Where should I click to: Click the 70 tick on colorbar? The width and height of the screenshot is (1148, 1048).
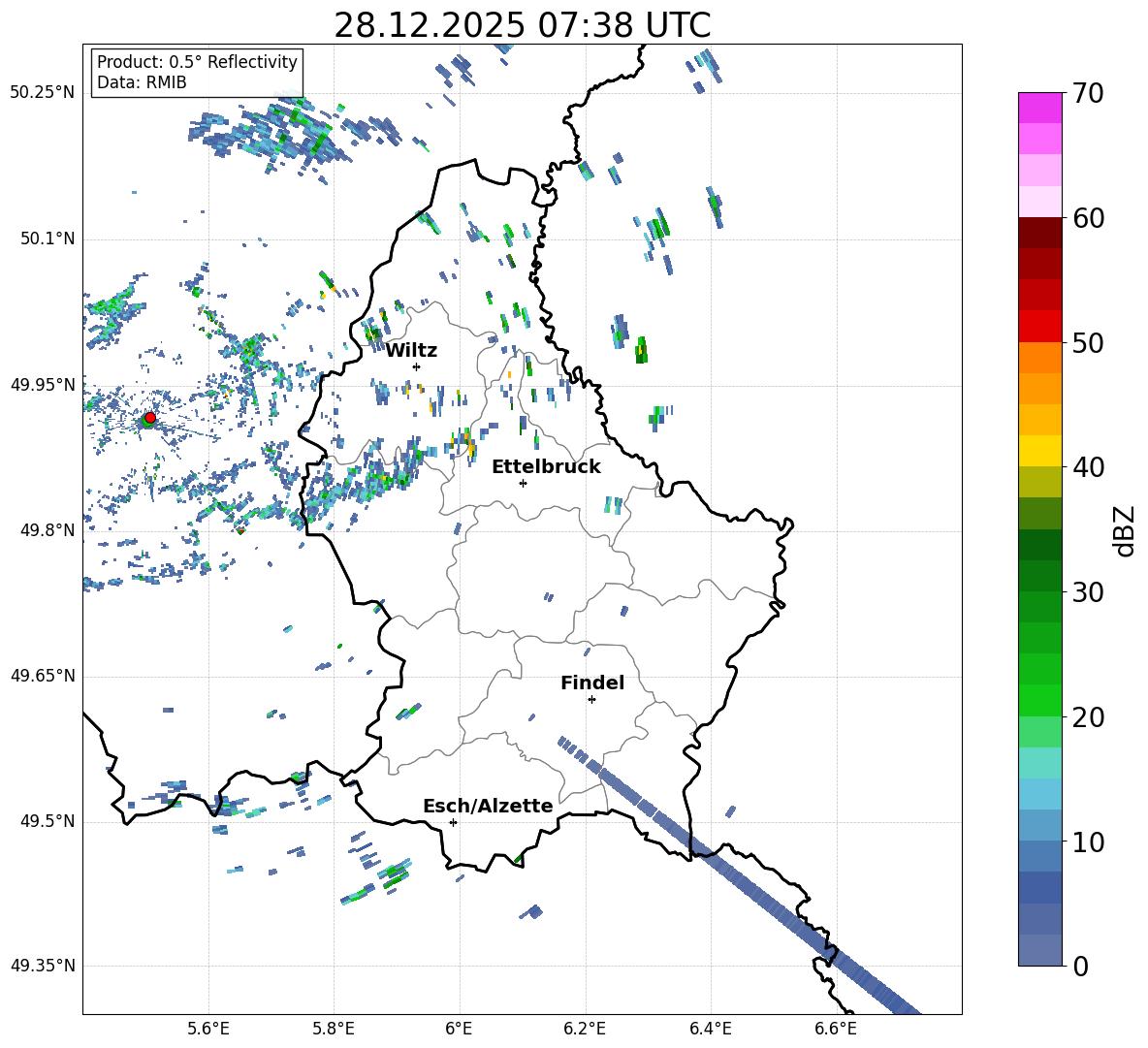coord(1088,93)
